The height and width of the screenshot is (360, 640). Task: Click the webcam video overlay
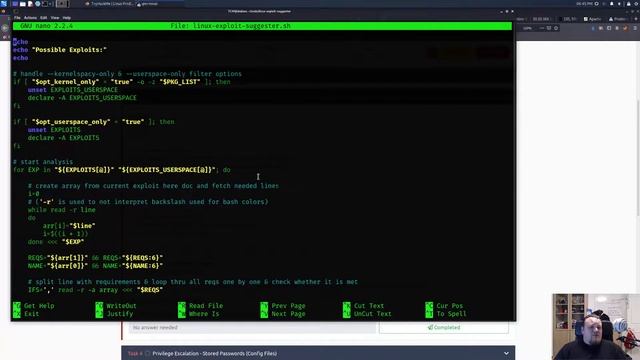(596, 327)
